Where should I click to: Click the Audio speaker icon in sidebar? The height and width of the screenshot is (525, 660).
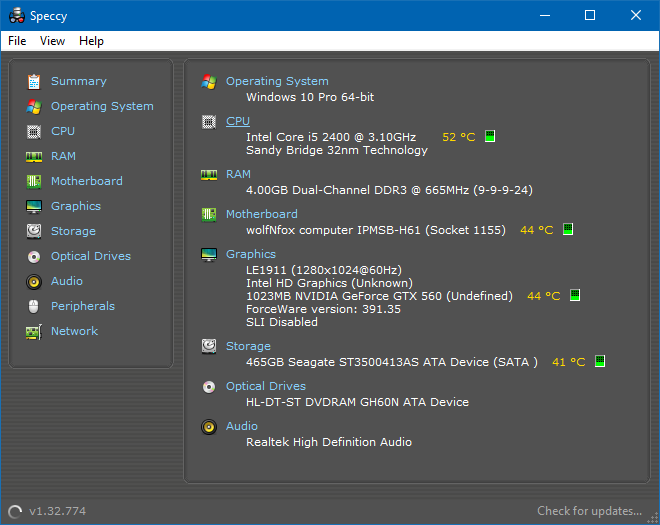click(x=34, y=282)
